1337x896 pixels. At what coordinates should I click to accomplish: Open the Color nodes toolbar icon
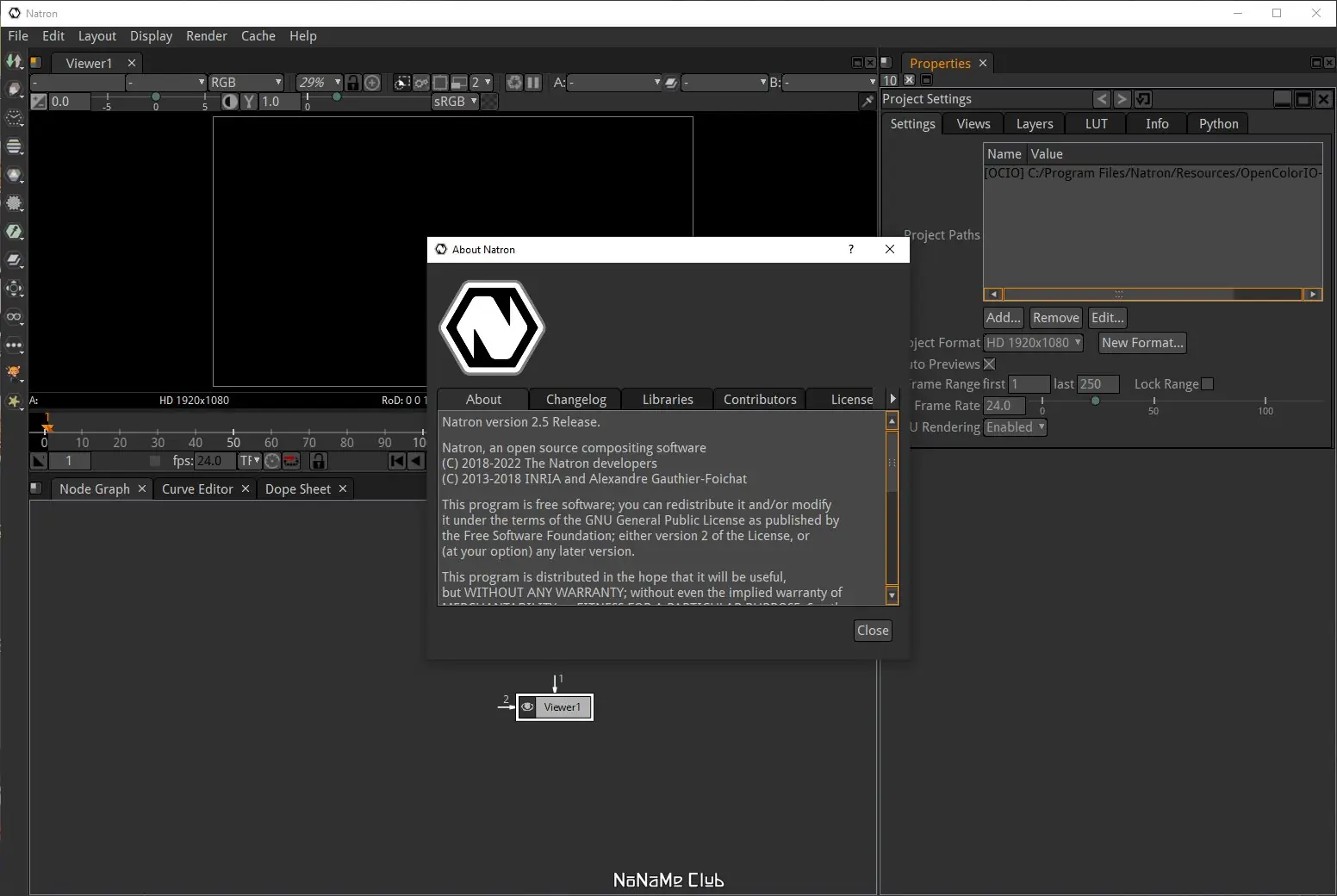click(14, 175)
